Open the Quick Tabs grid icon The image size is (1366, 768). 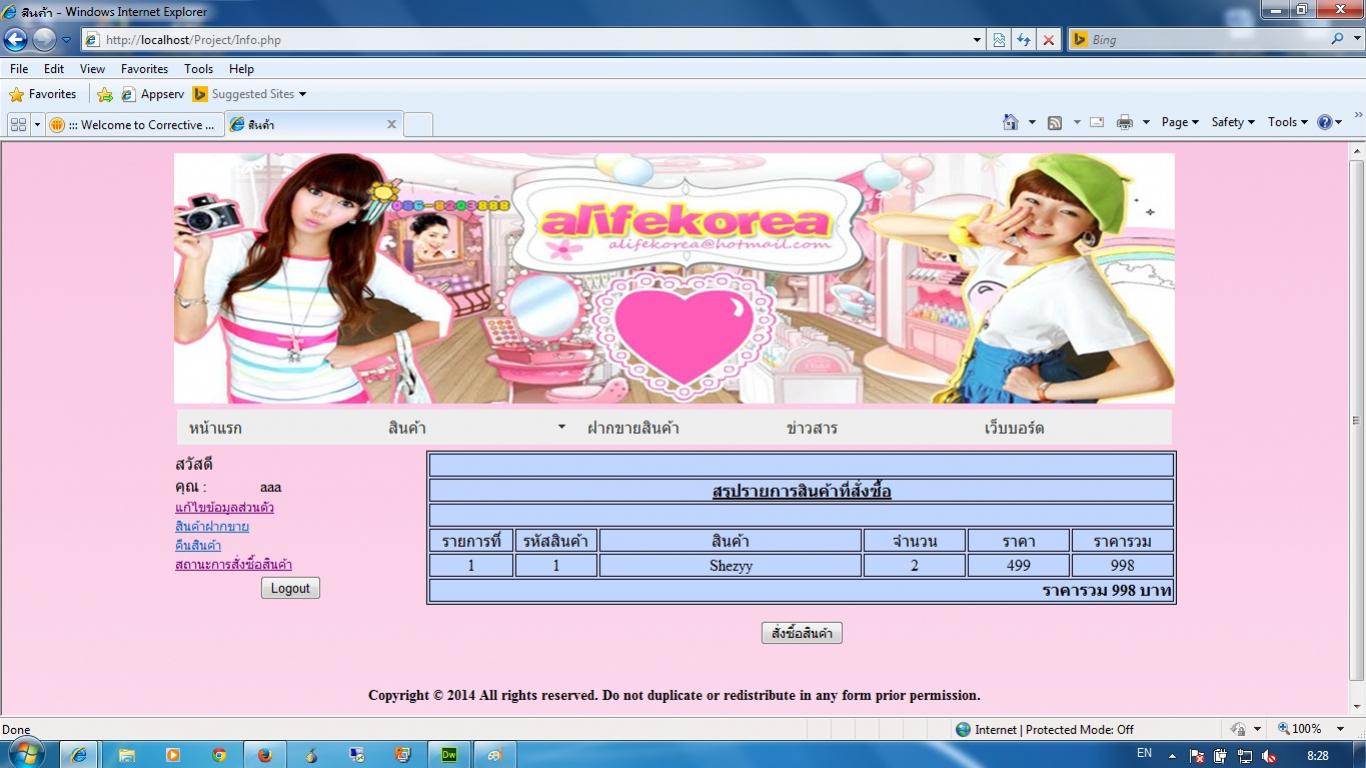pos(18,125)
